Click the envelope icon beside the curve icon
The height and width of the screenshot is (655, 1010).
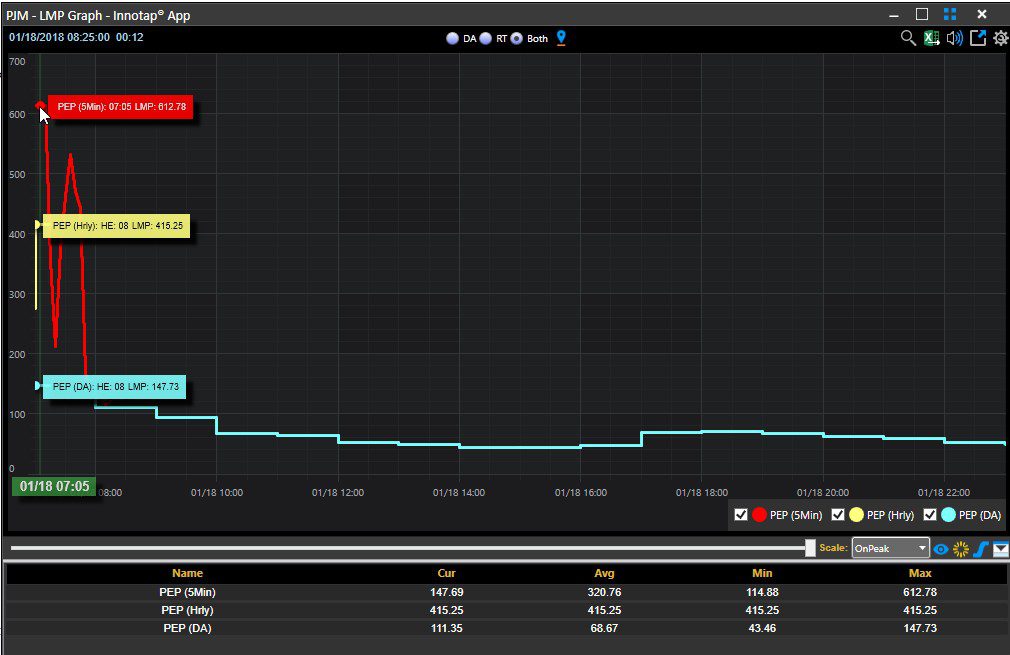(x=1000, y=549)
